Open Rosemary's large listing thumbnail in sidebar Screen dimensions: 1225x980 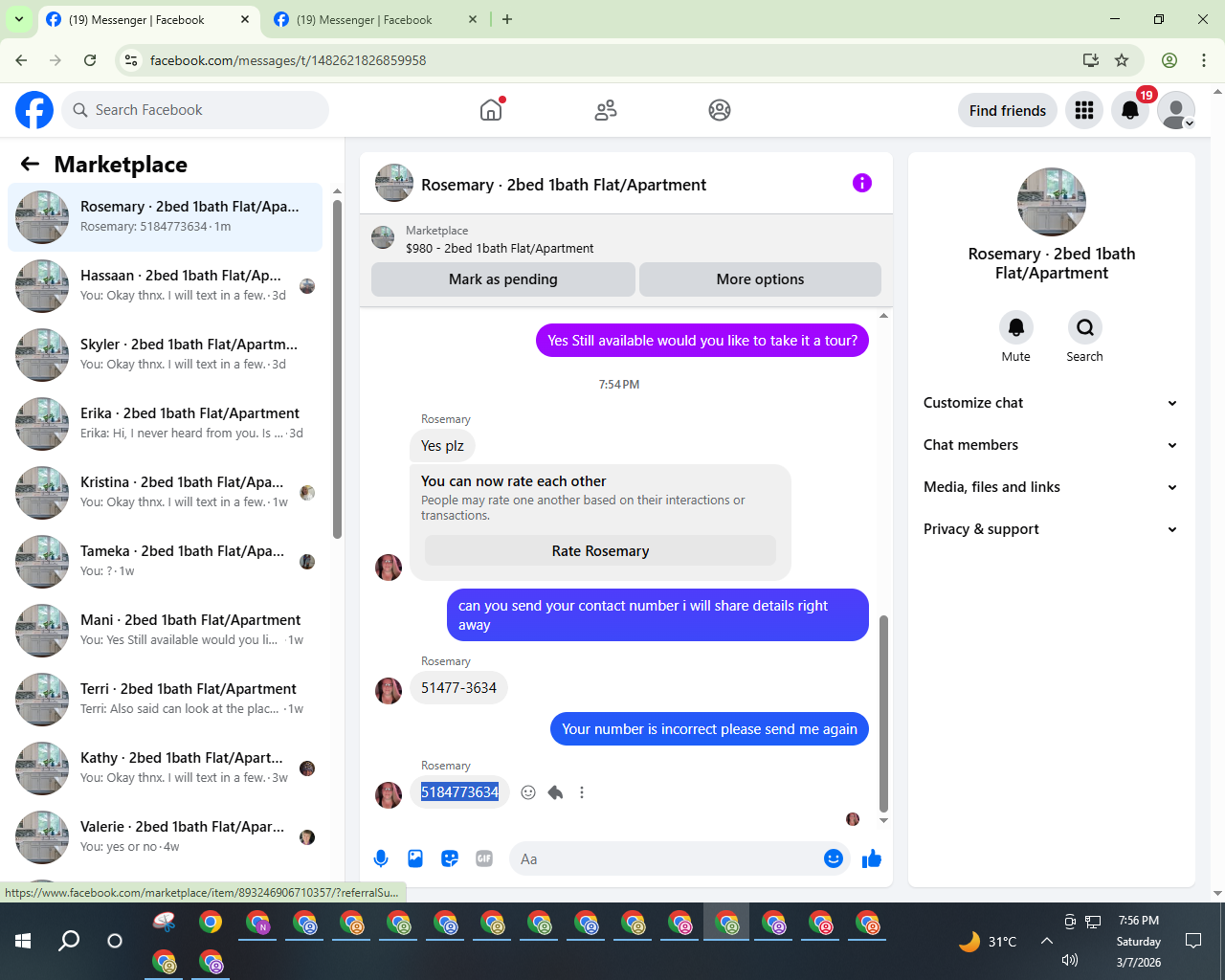pyautogui.click(x=1052, y=202)
